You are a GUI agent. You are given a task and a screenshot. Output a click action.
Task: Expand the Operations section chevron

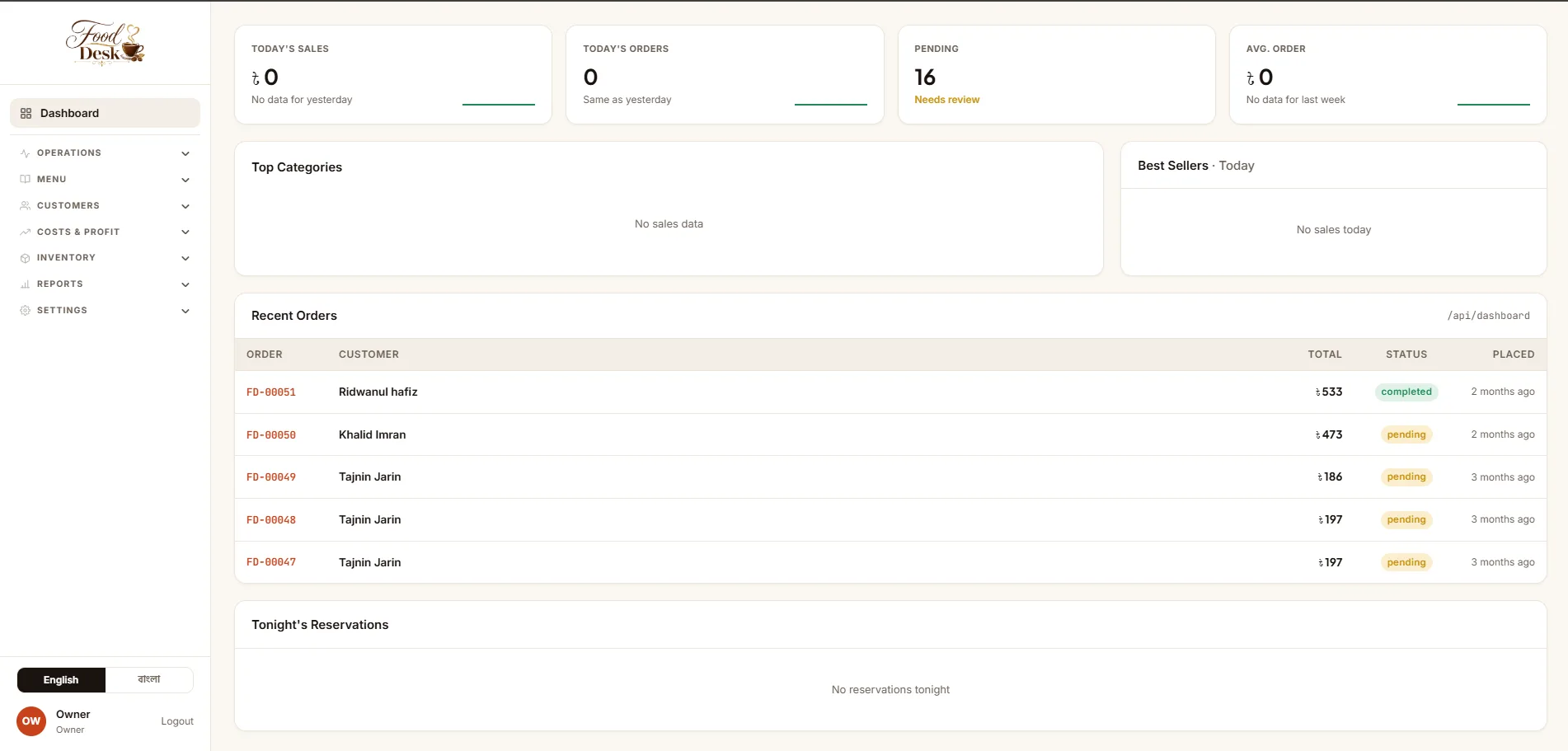point(185,153)
